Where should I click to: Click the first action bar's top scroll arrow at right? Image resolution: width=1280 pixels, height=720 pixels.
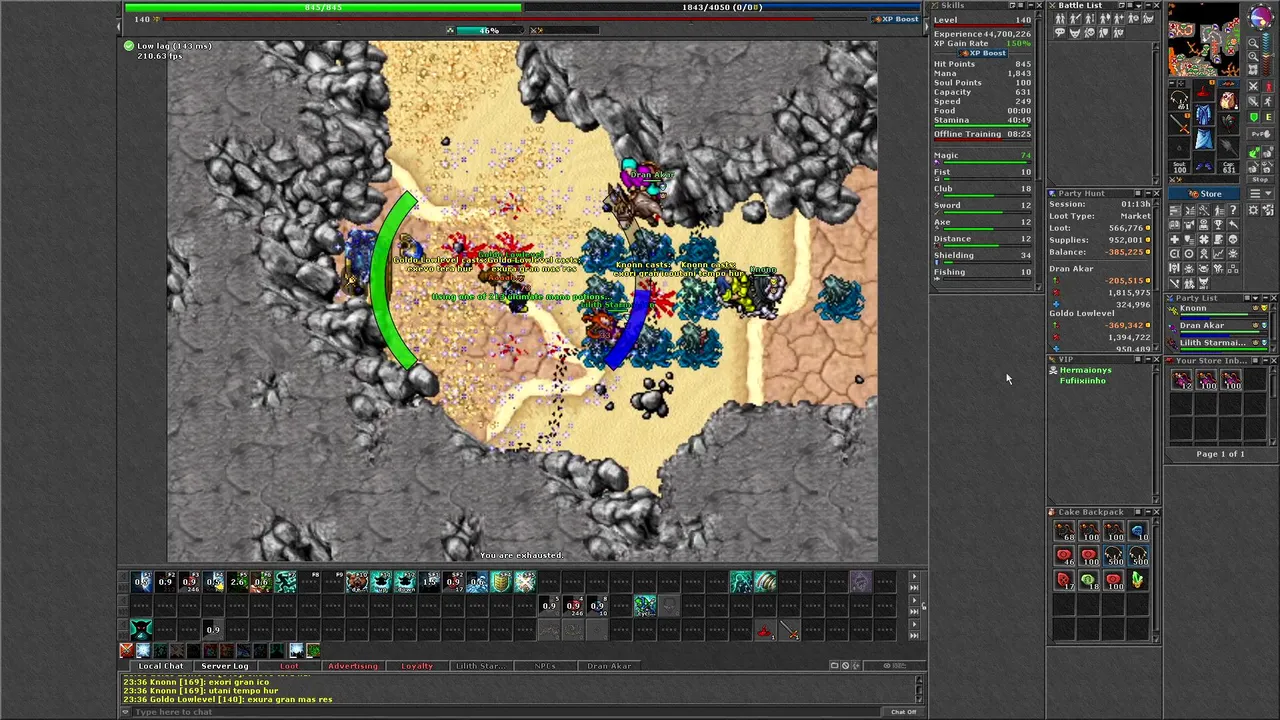pos(913,576)
